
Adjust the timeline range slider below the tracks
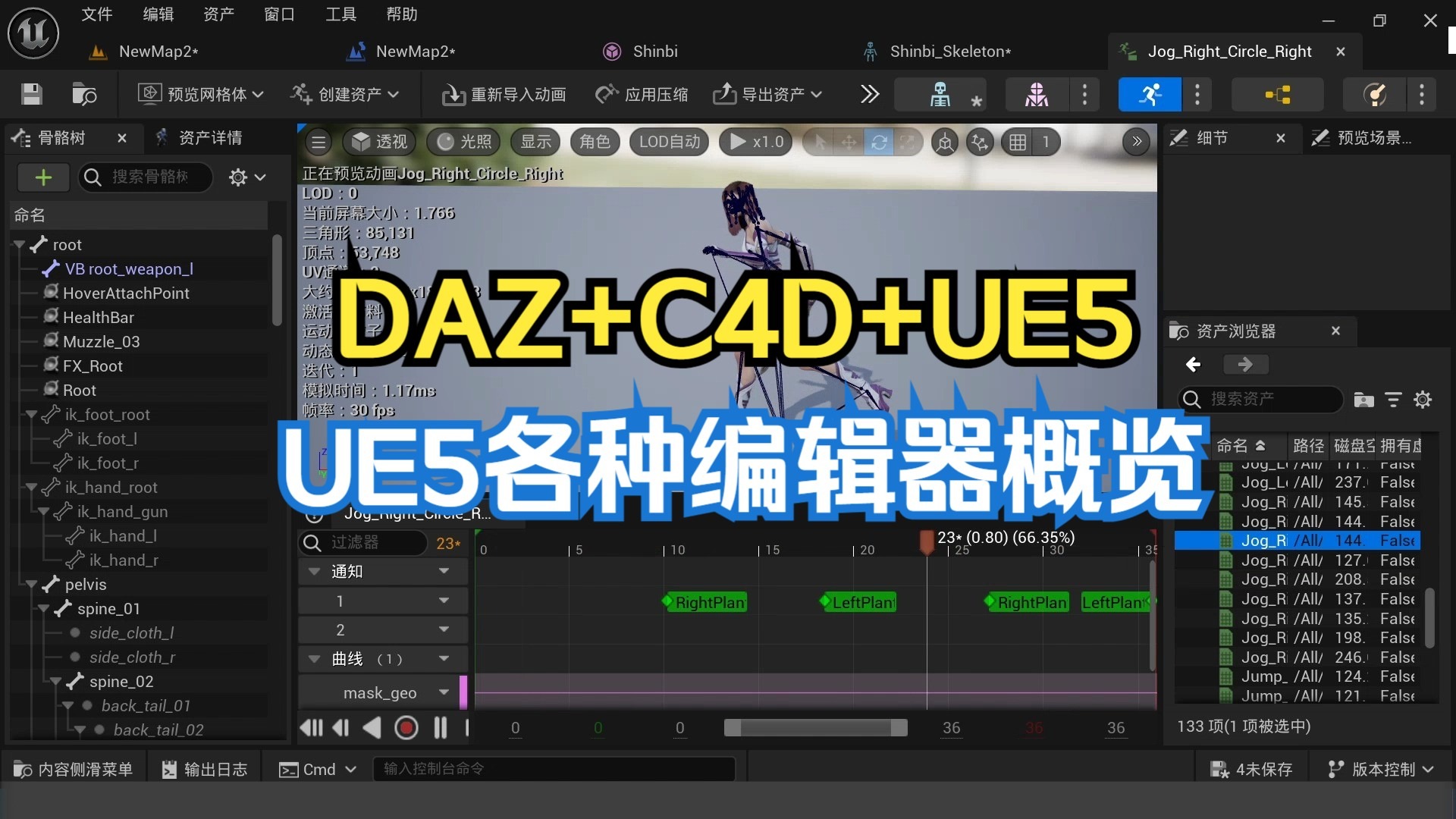pyautogui.click(x=816, y=727)
